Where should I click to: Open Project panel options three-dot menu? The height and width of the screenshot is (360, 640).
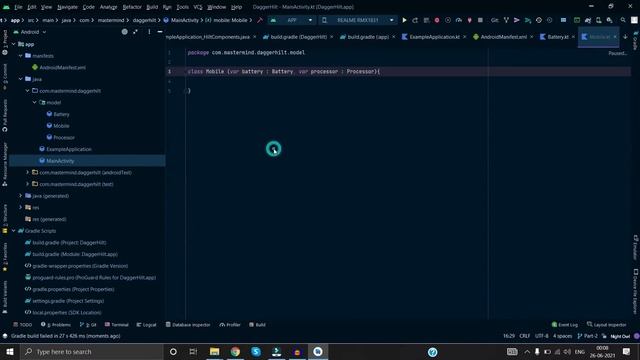[x=149, y=32]
